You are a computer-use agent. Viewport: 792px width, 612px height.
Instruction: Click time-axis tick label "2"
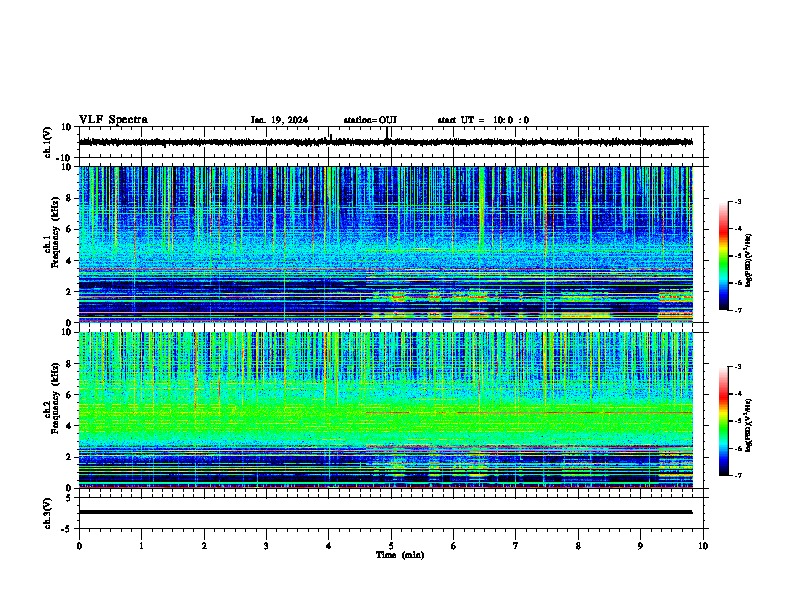pyautogui.click(x=204, y=546)
